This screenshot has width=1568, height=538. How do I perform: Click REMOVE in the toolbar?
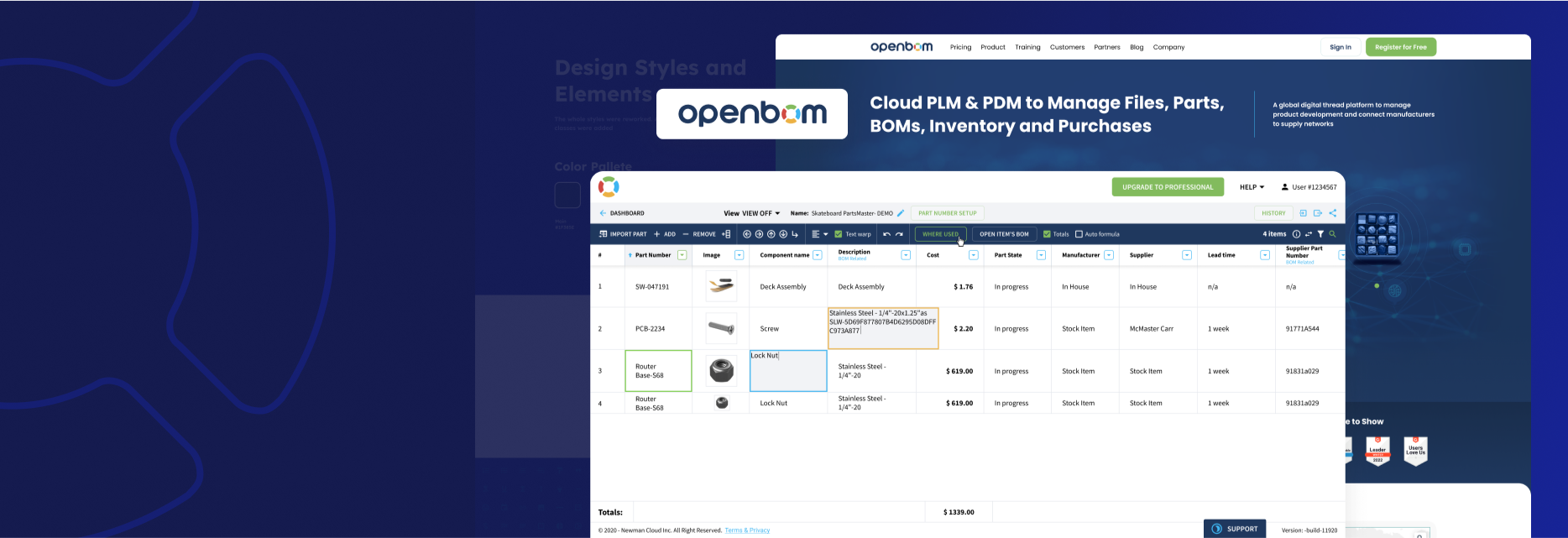(x=699, y=234)
